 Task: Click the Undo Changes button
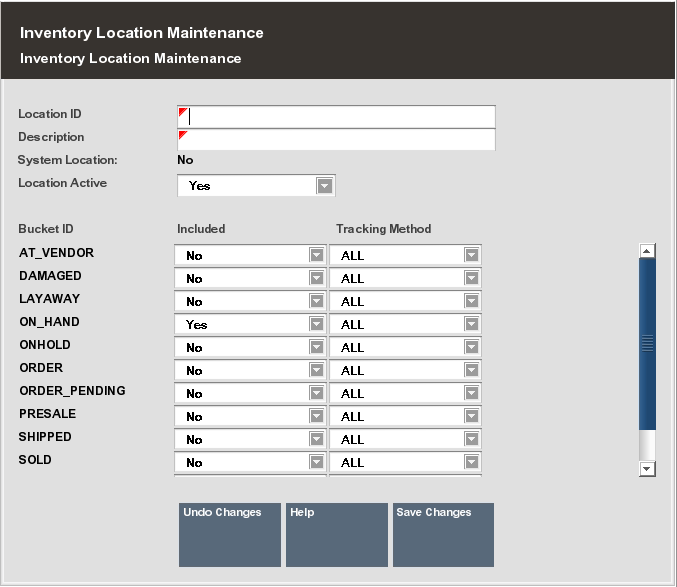(230, 535)
